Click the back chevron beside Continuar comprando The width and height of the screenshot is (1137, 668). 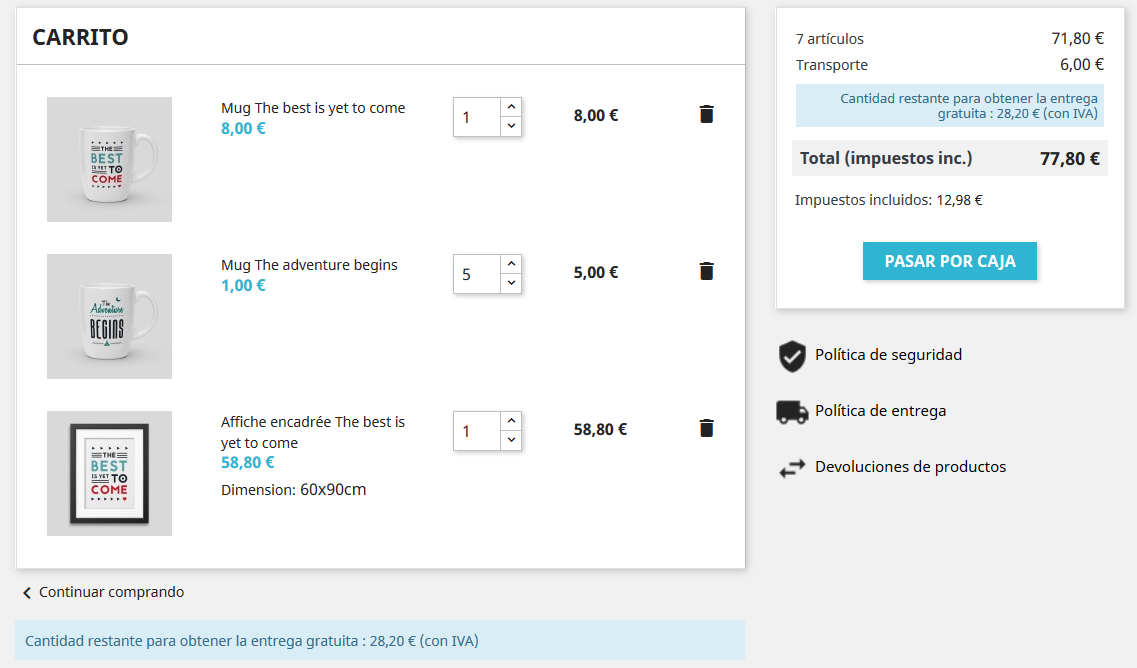(27, 593)
